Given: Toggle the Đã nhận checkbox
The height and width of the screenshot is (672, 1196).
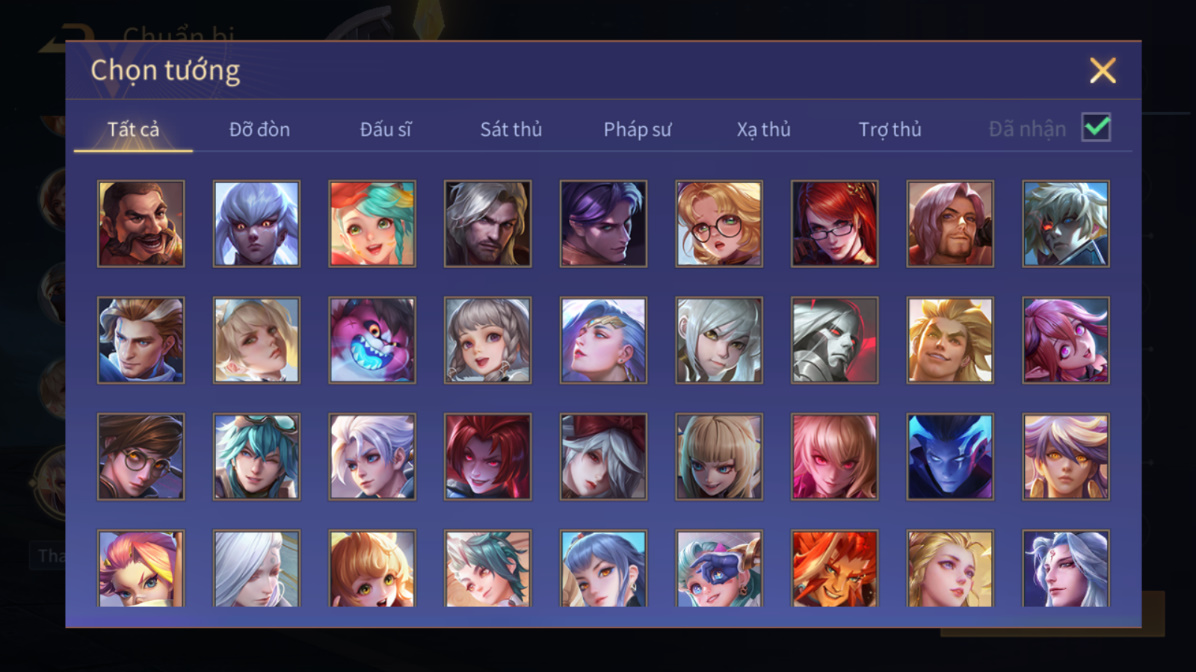Looking at the screenshot, I should point(1096,127).
